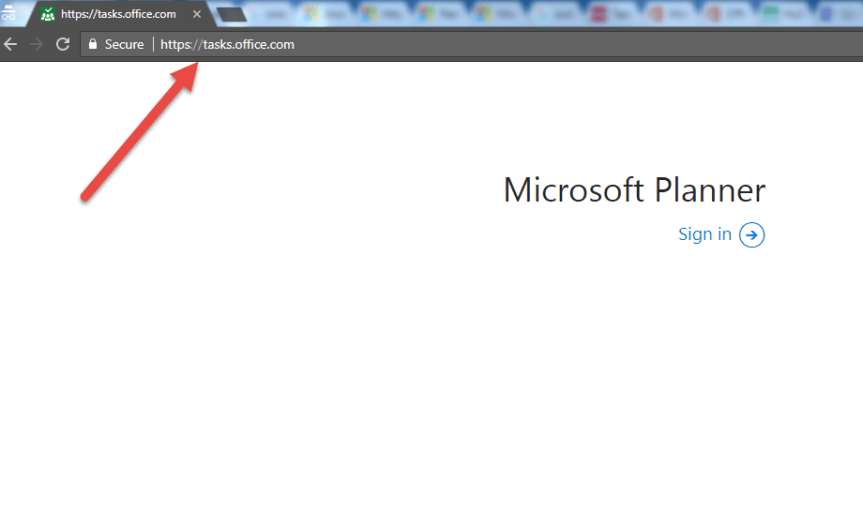Click the Secure label in address bar
This screenshot has width=863, height=526.
click(124, 45)
